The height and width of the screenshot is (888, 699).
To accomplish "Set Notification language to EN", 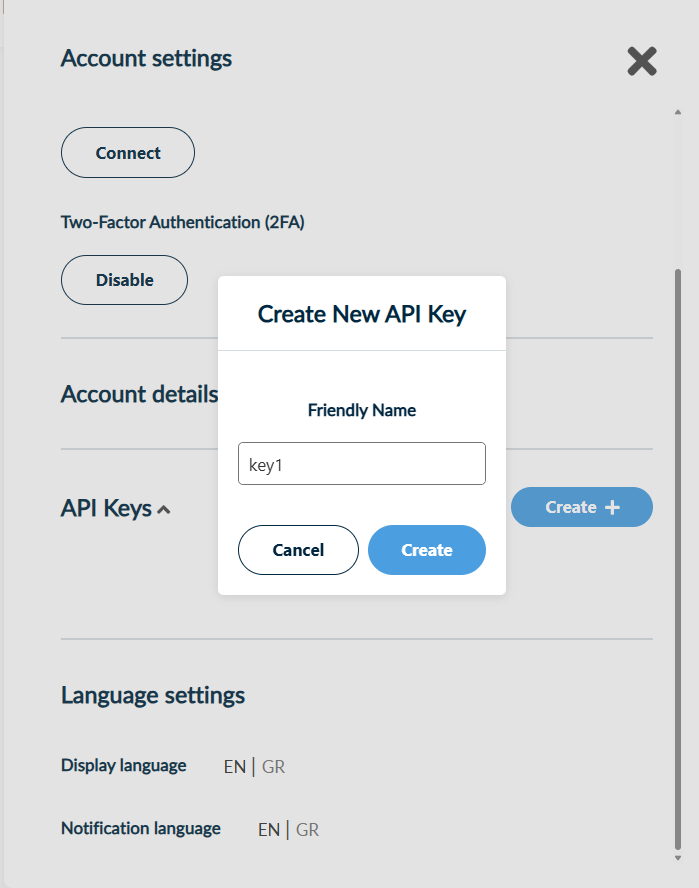I will 269,829.
